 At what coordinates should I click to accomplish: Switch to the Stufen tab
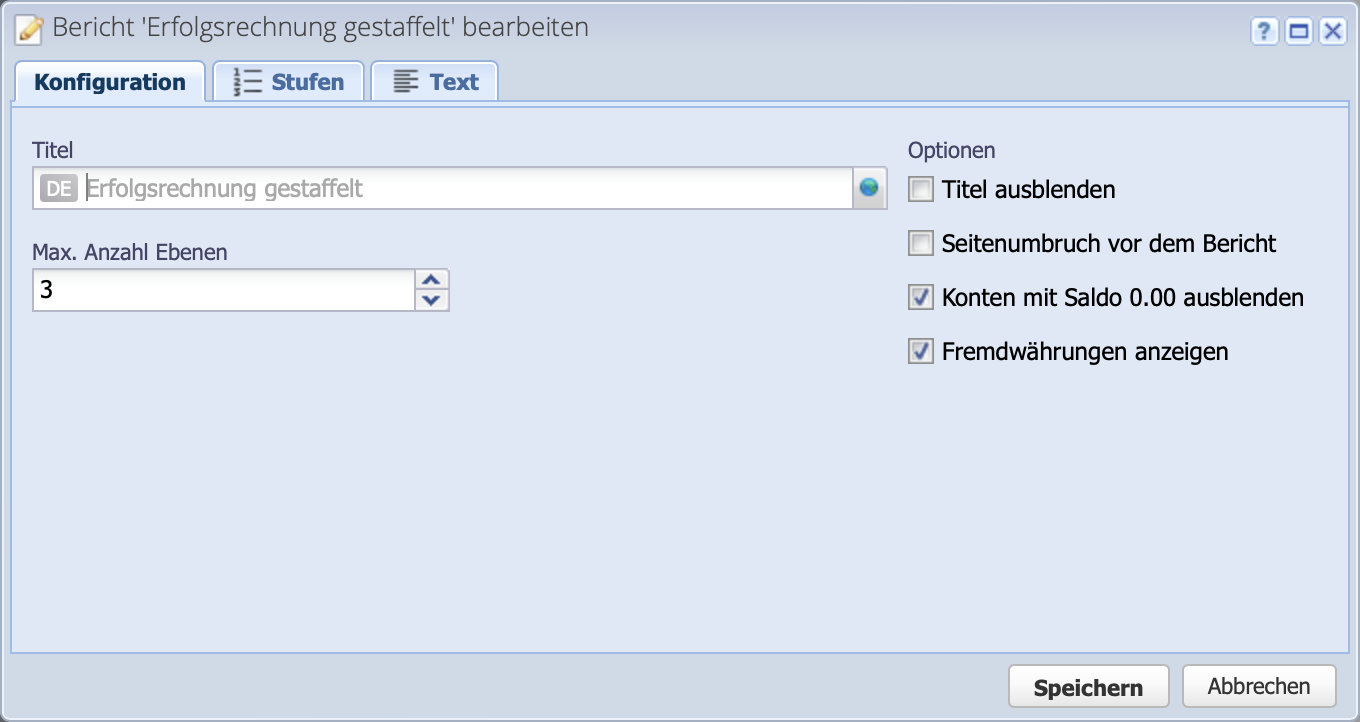pos(288,80)
